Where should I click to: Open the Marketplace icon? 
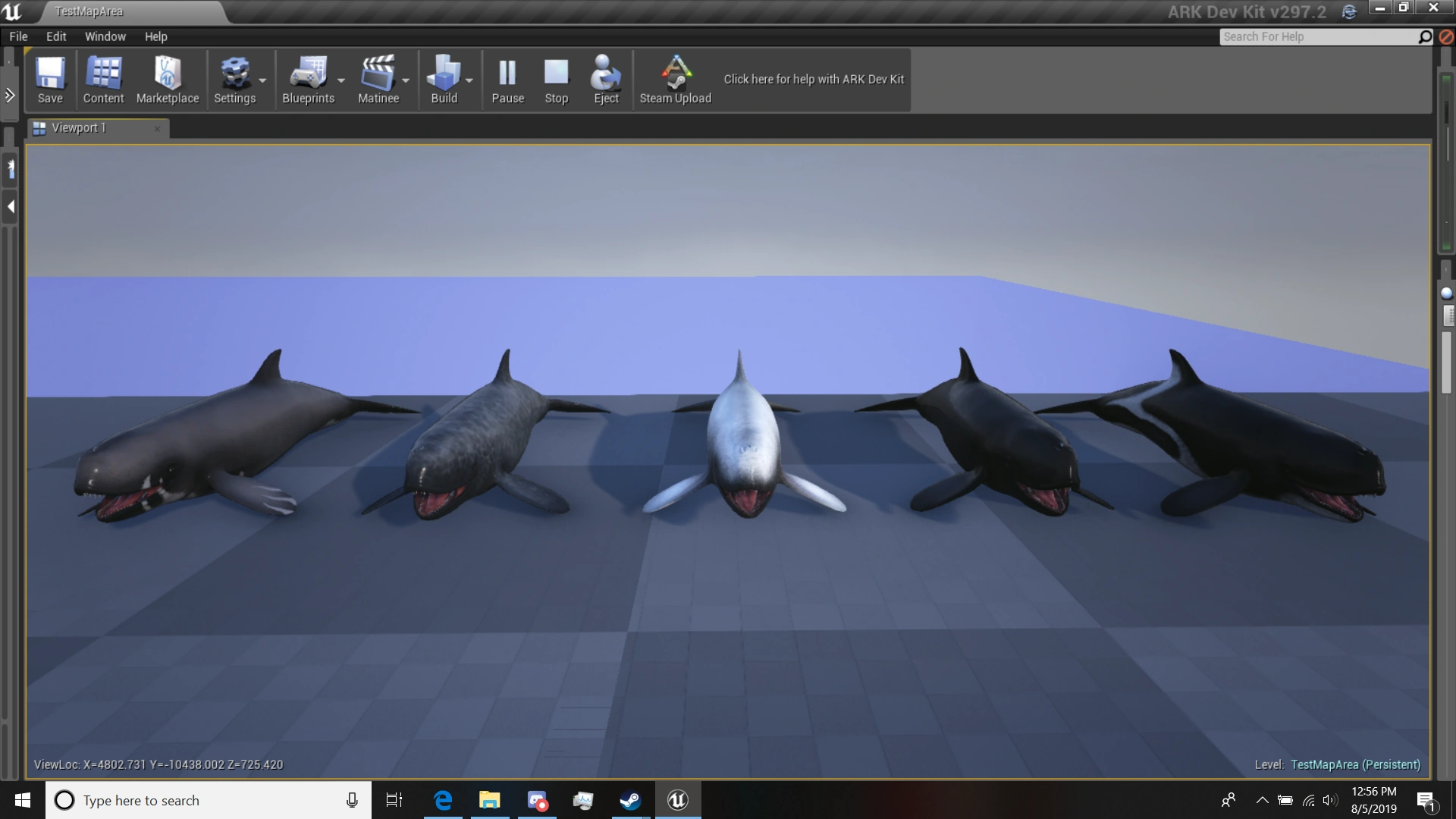[168, 74]
